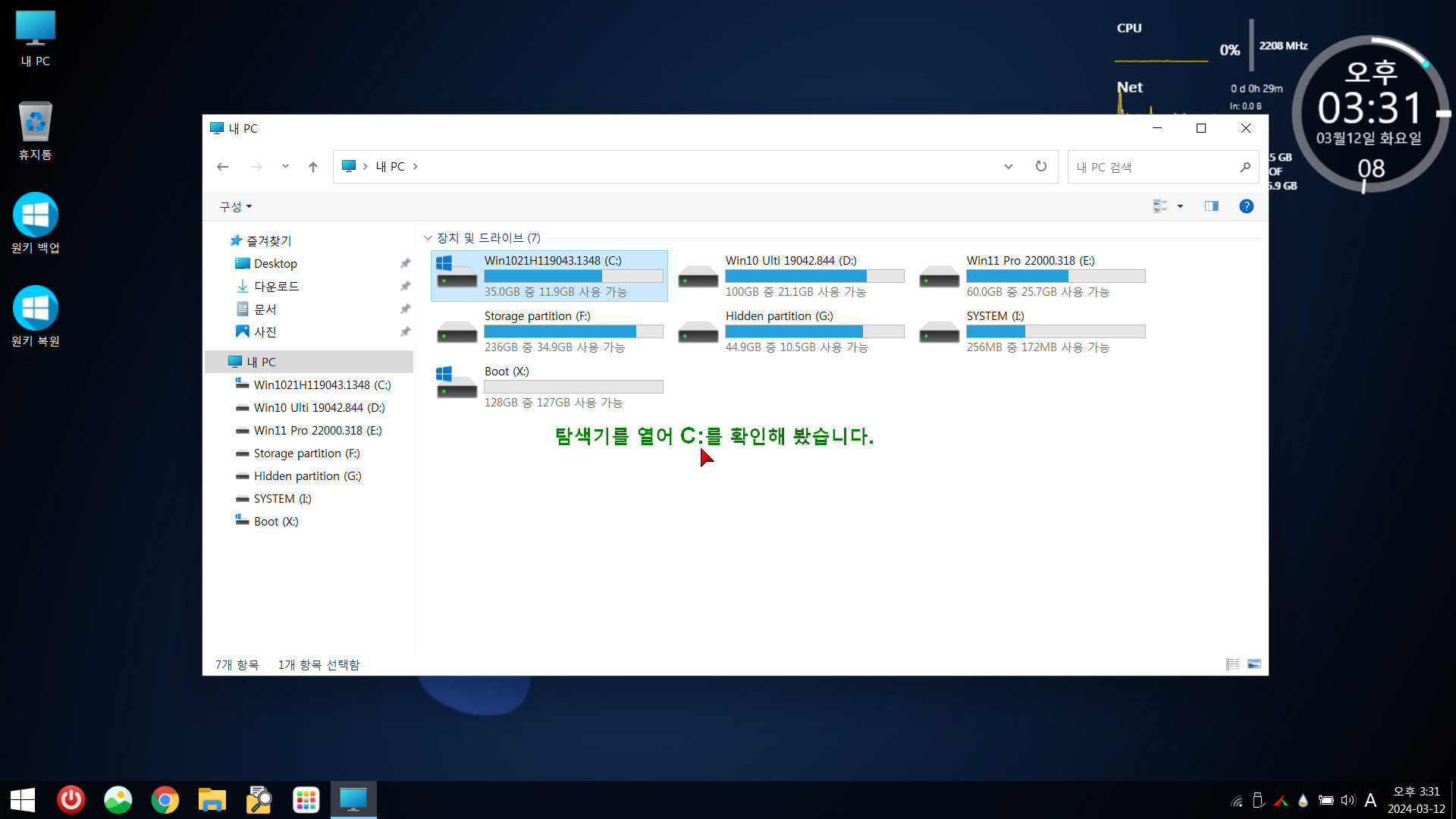Unpin Desktop via its pin icon
This screenshot has width=1456, height=819.
pos(405,263)
